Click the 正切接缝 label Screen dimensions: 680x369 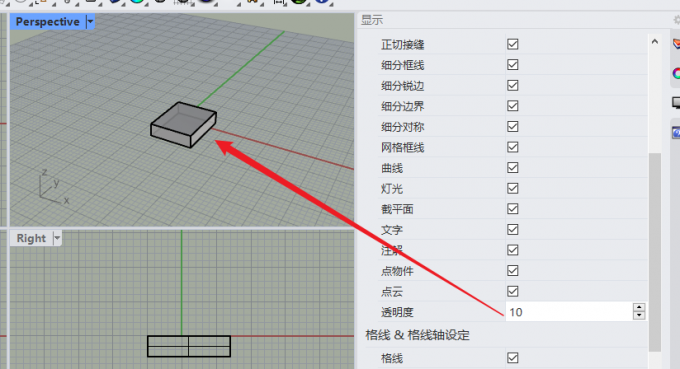(x=402, y=45)
